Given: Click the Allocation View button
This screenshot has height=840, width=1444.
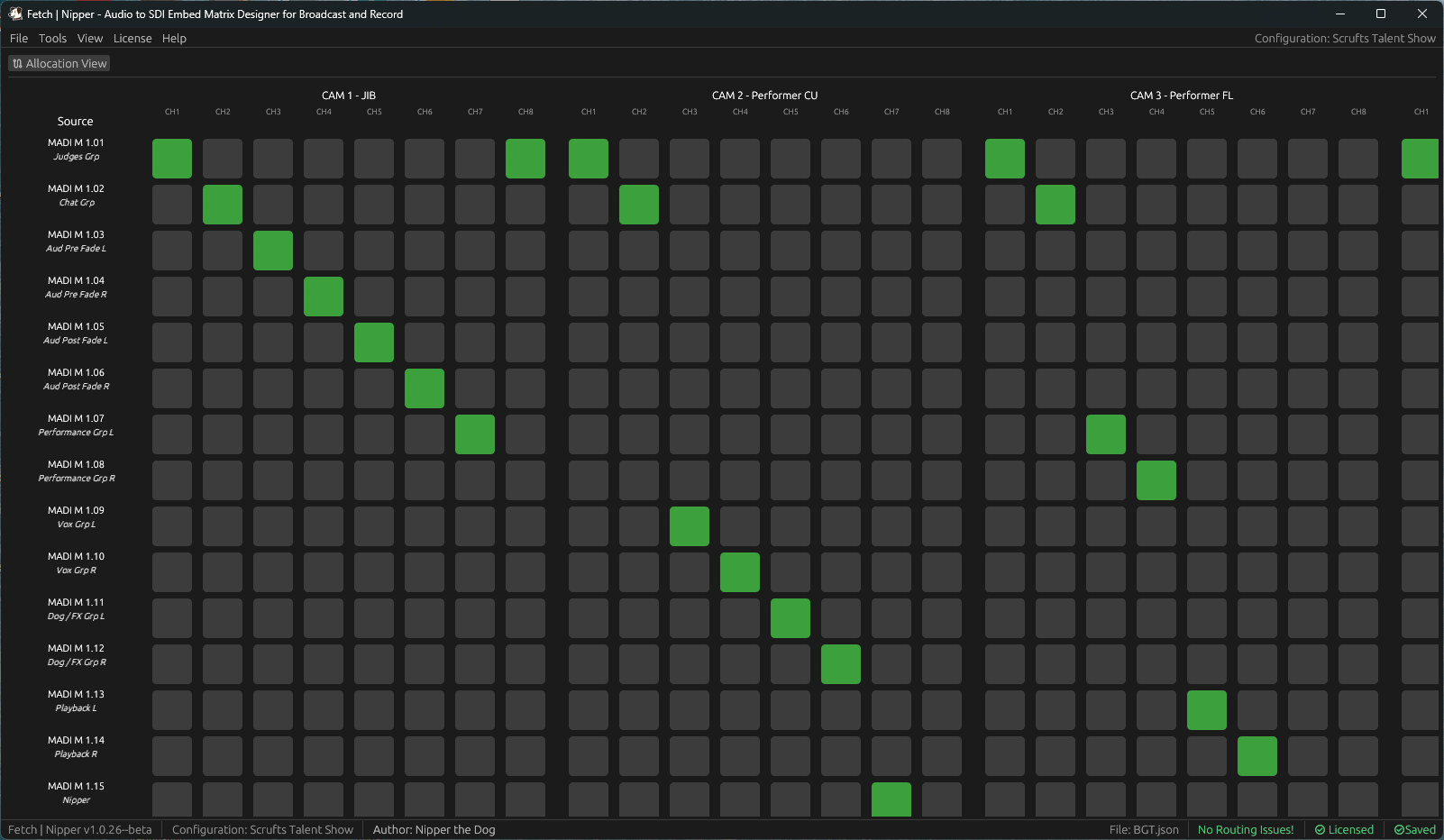Looking at the screenshot, I should pyautogui.click(x=59, y=63).
